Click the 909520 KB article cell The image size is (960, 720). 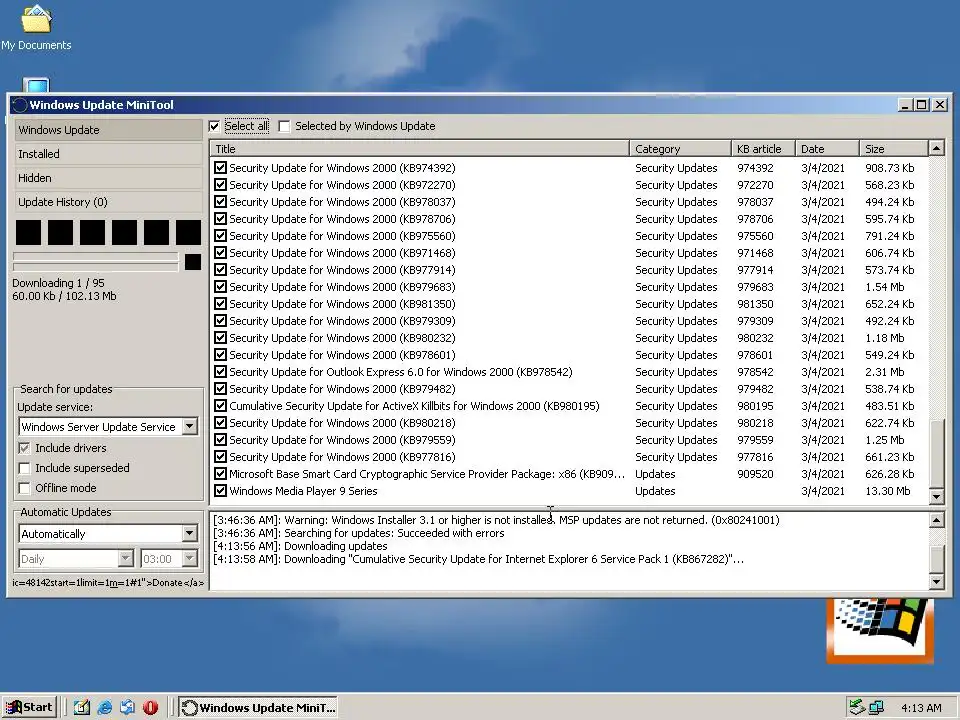[x=755, y=474]
